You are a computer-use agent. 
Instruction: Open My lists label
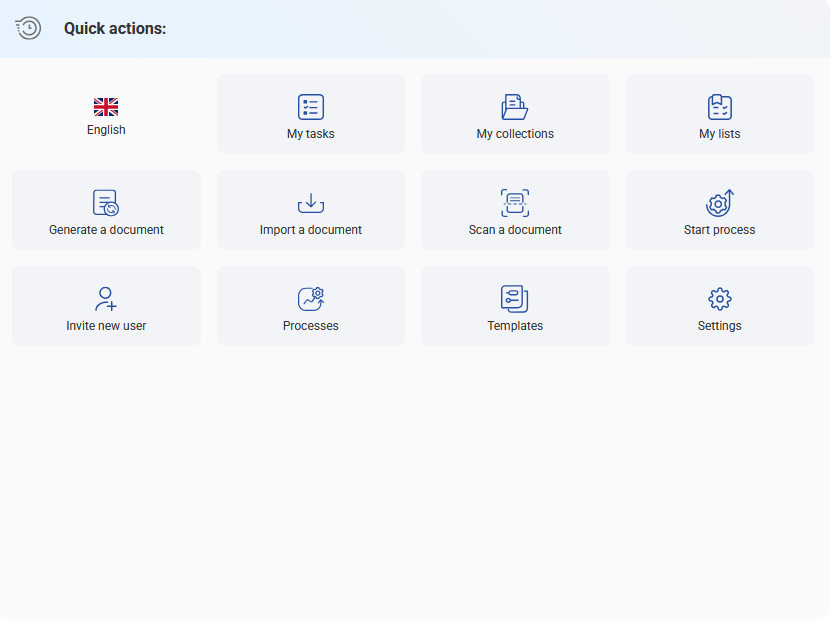(x=719, y=133)
